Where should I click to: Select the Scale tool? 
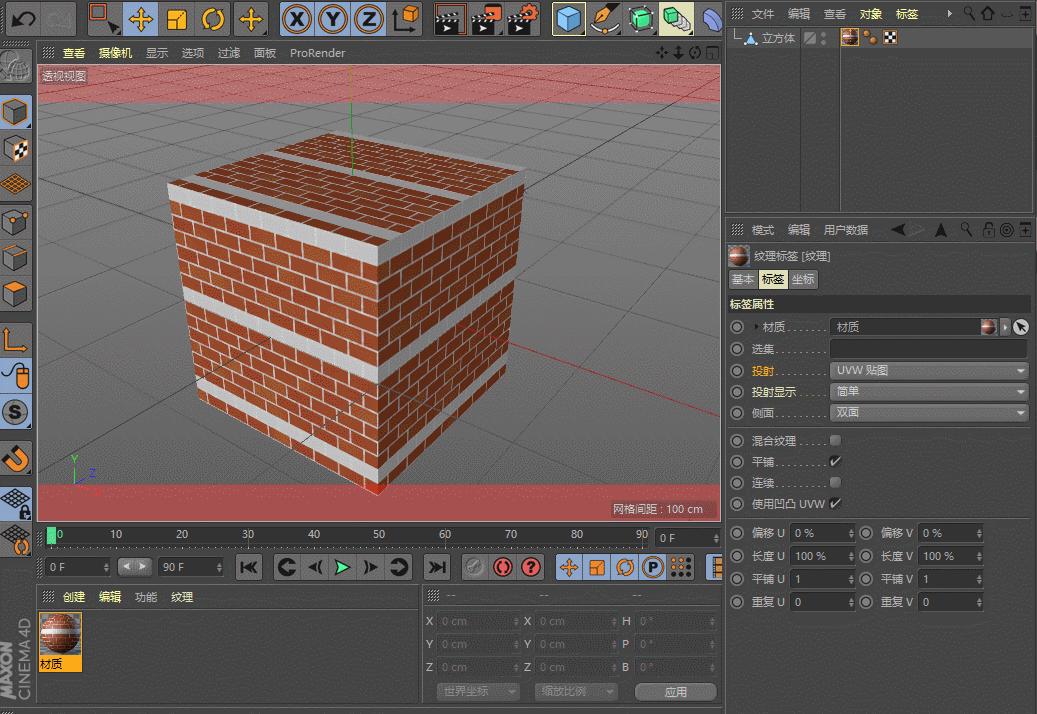[177, 18]
